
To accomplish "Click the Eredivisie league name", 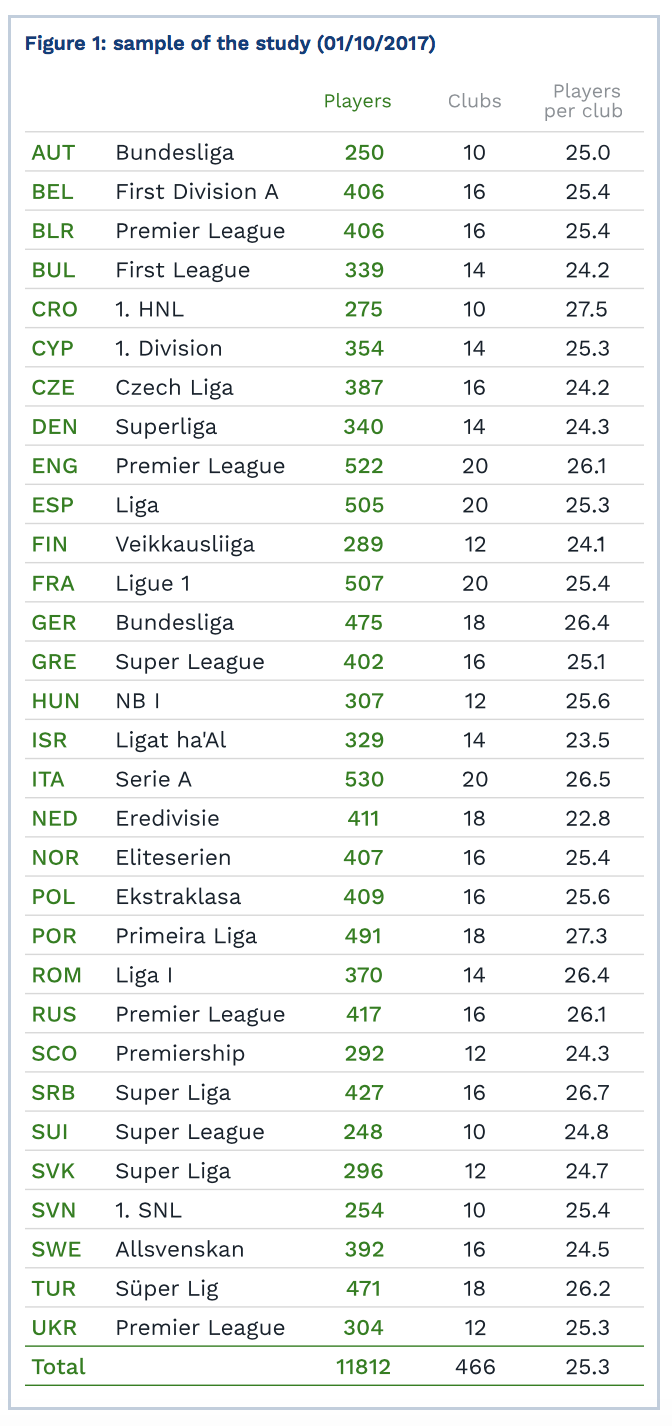I will (x=167, y=818).
